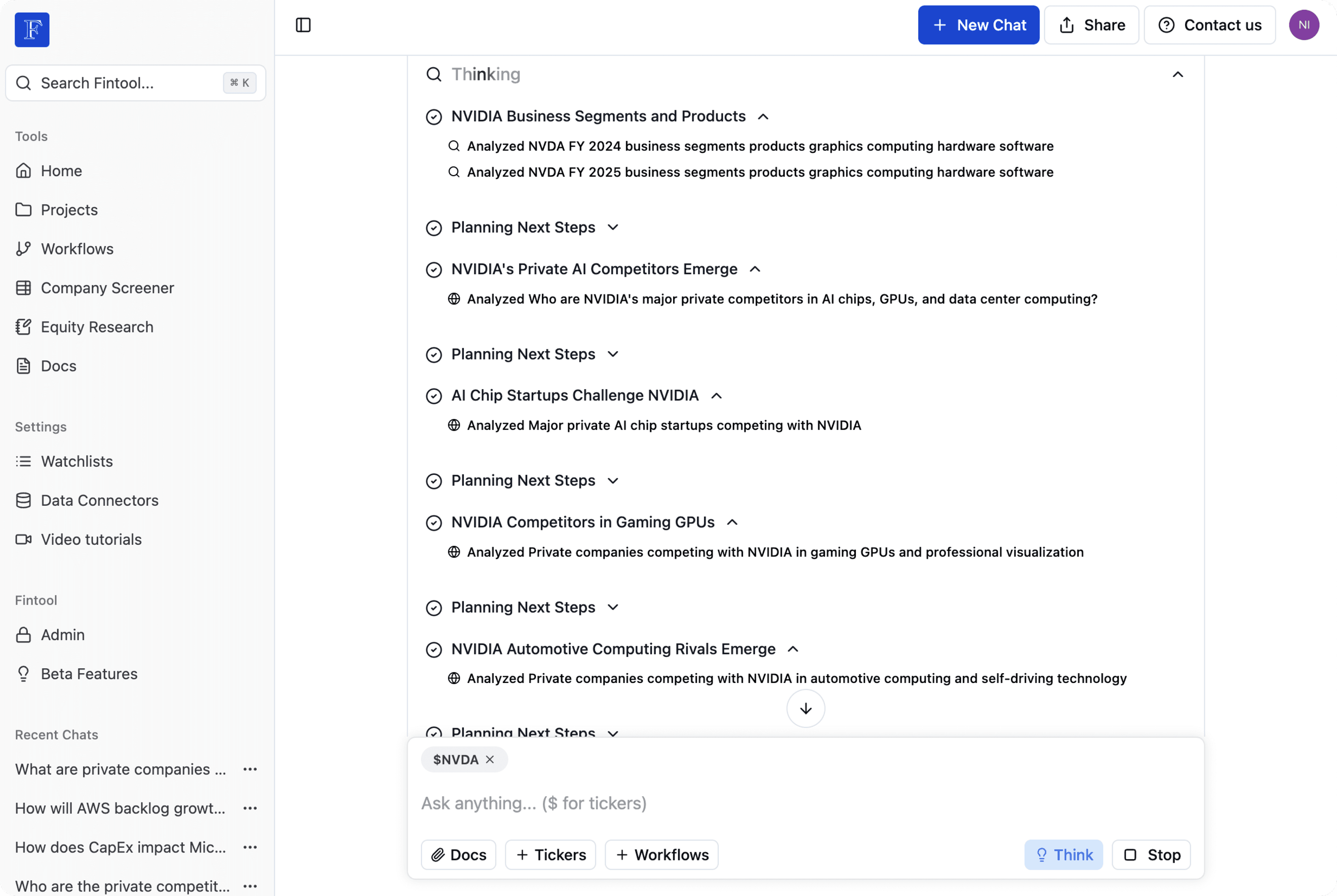Click the Admin lock icon

coord(23,635)
